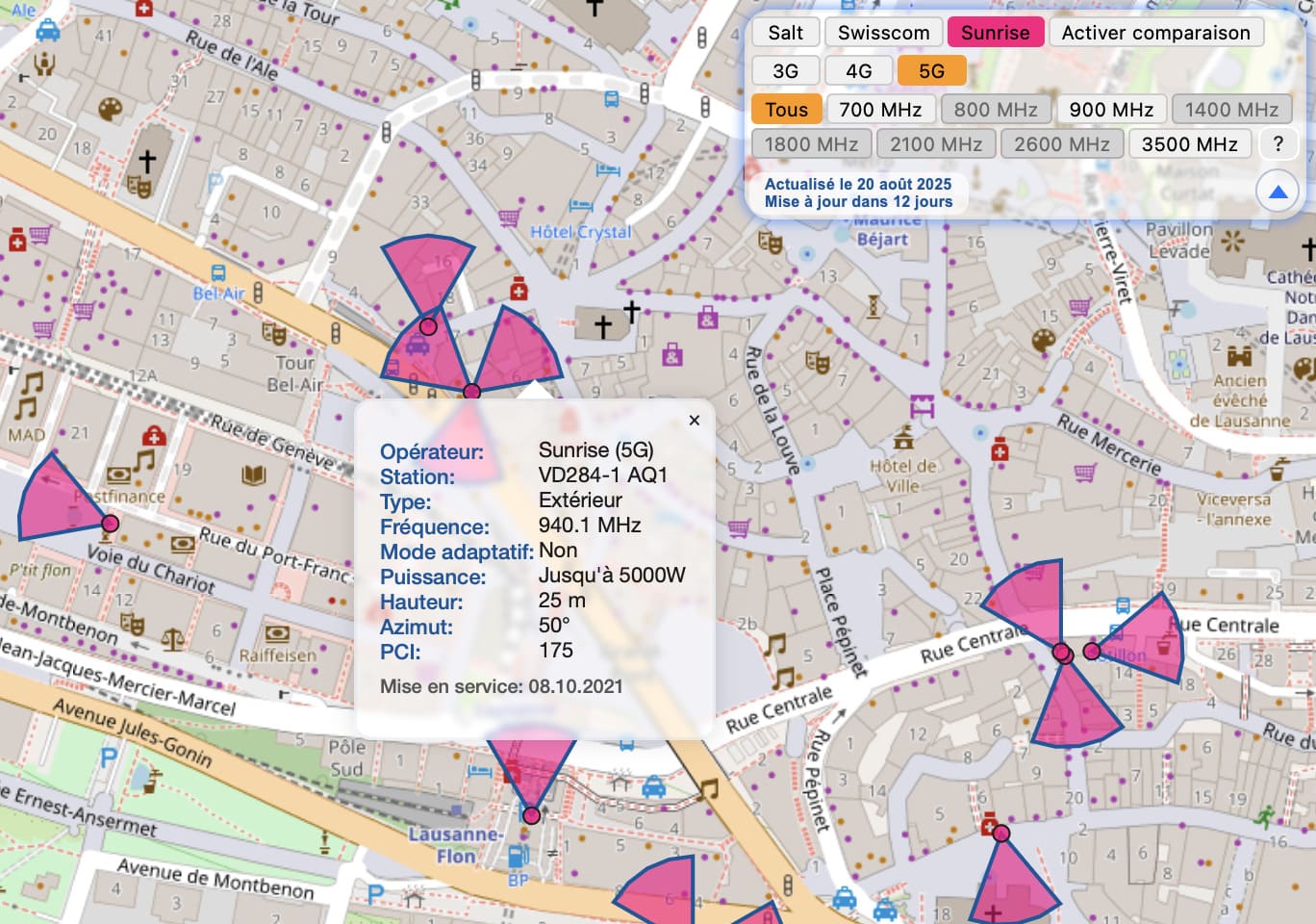Click the theatre masks icon near Rue de la Louve
This screenshot has width=1316, height=924.
(x=817, y=361)
